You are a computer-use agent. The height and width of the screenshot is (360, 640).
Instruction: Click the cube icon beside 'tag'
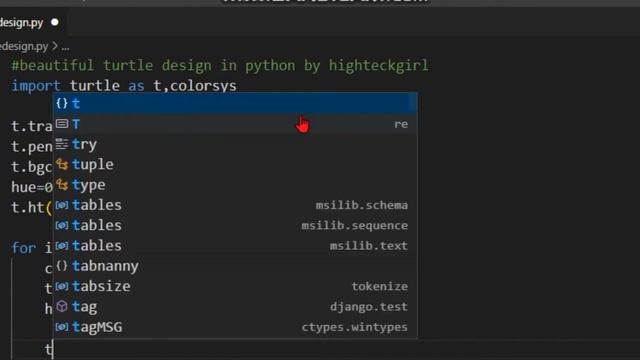(x=62, y=307)
